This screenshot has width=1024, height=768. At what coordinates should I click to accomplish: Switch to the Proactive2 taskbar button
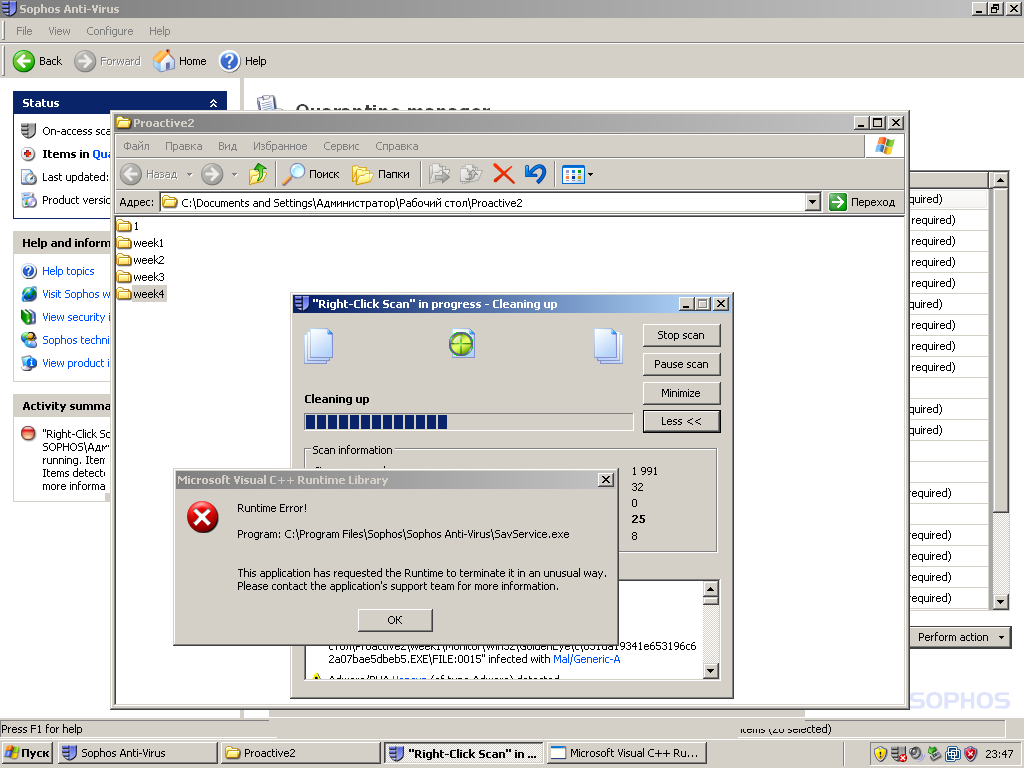(x=300, y=753)
